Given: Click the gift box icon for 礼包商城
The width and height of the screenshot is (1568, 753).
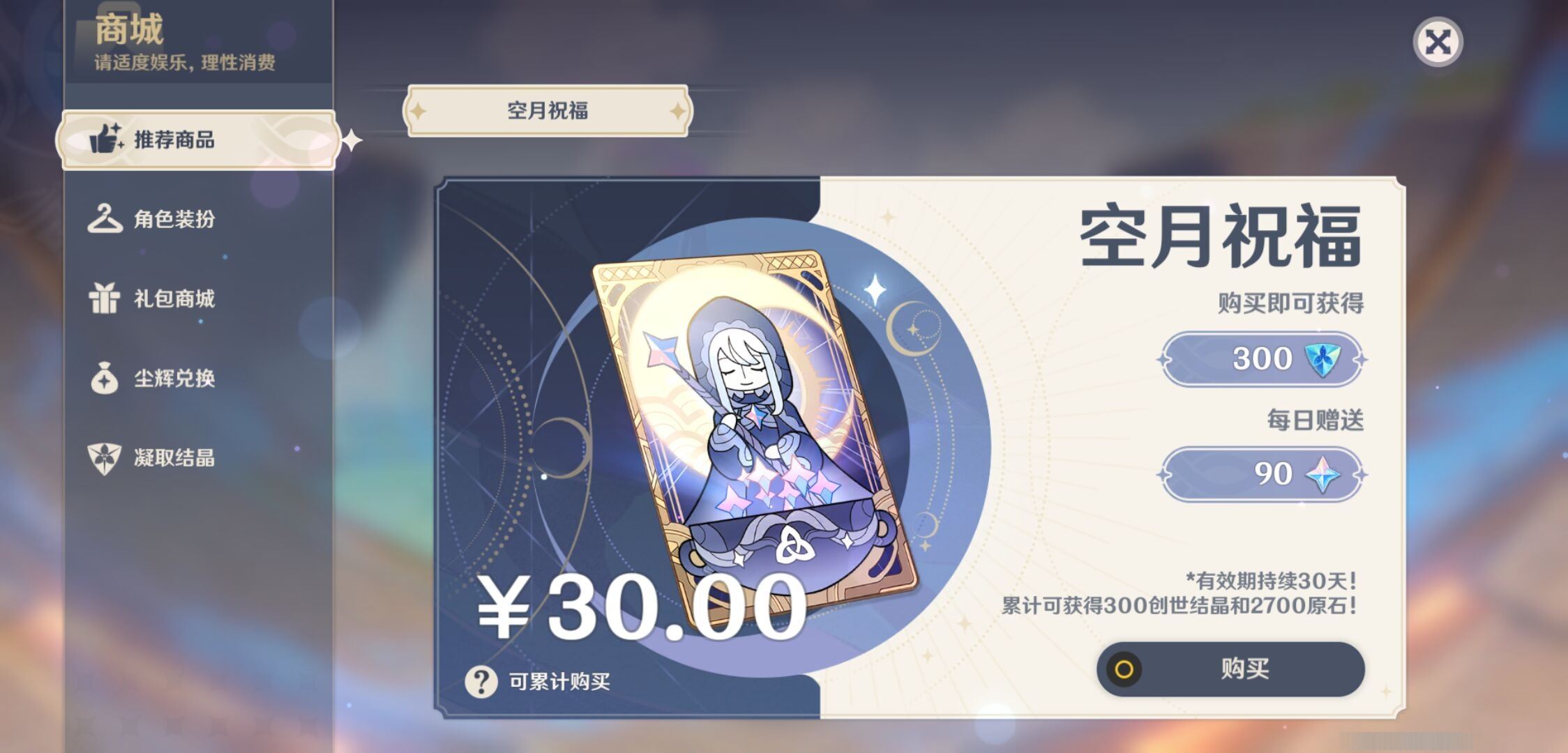Looking at the screenshot, I should point(105,298).
